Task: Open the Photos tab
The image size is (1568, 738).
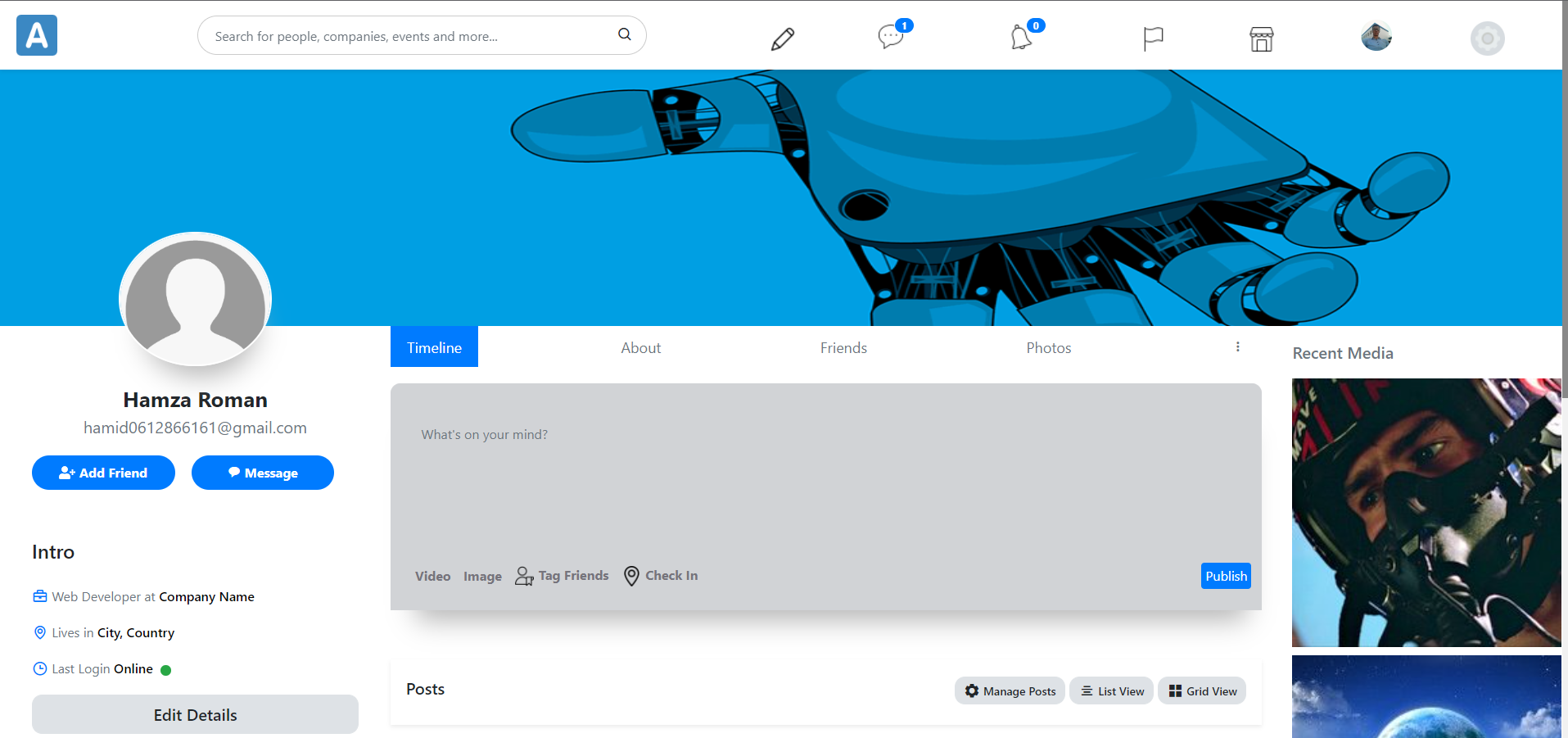Action: 1049,347
